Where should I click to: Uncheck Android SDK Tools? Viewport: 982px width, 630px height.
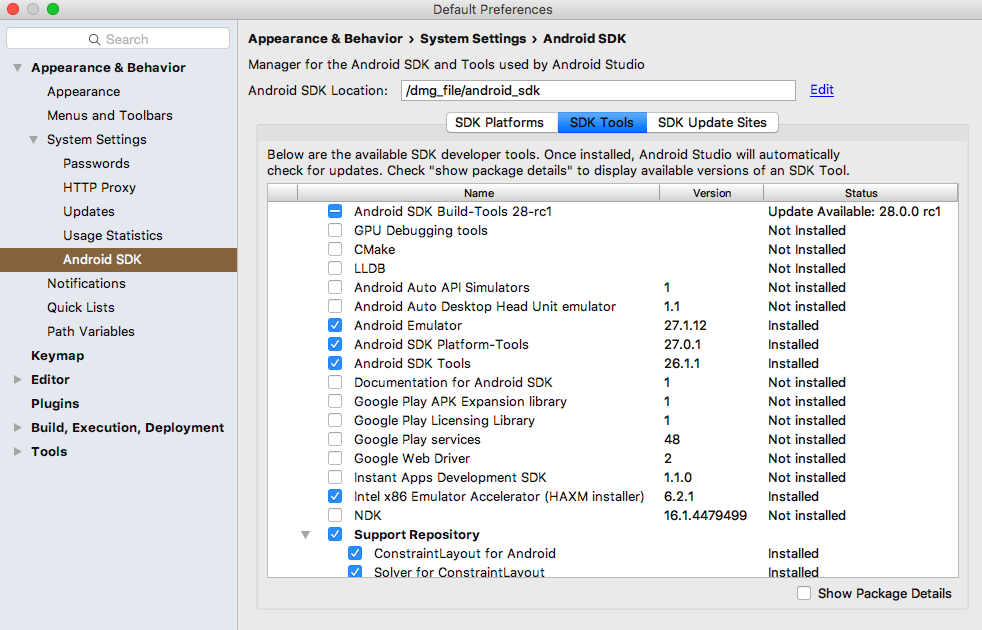click(335, 363)
